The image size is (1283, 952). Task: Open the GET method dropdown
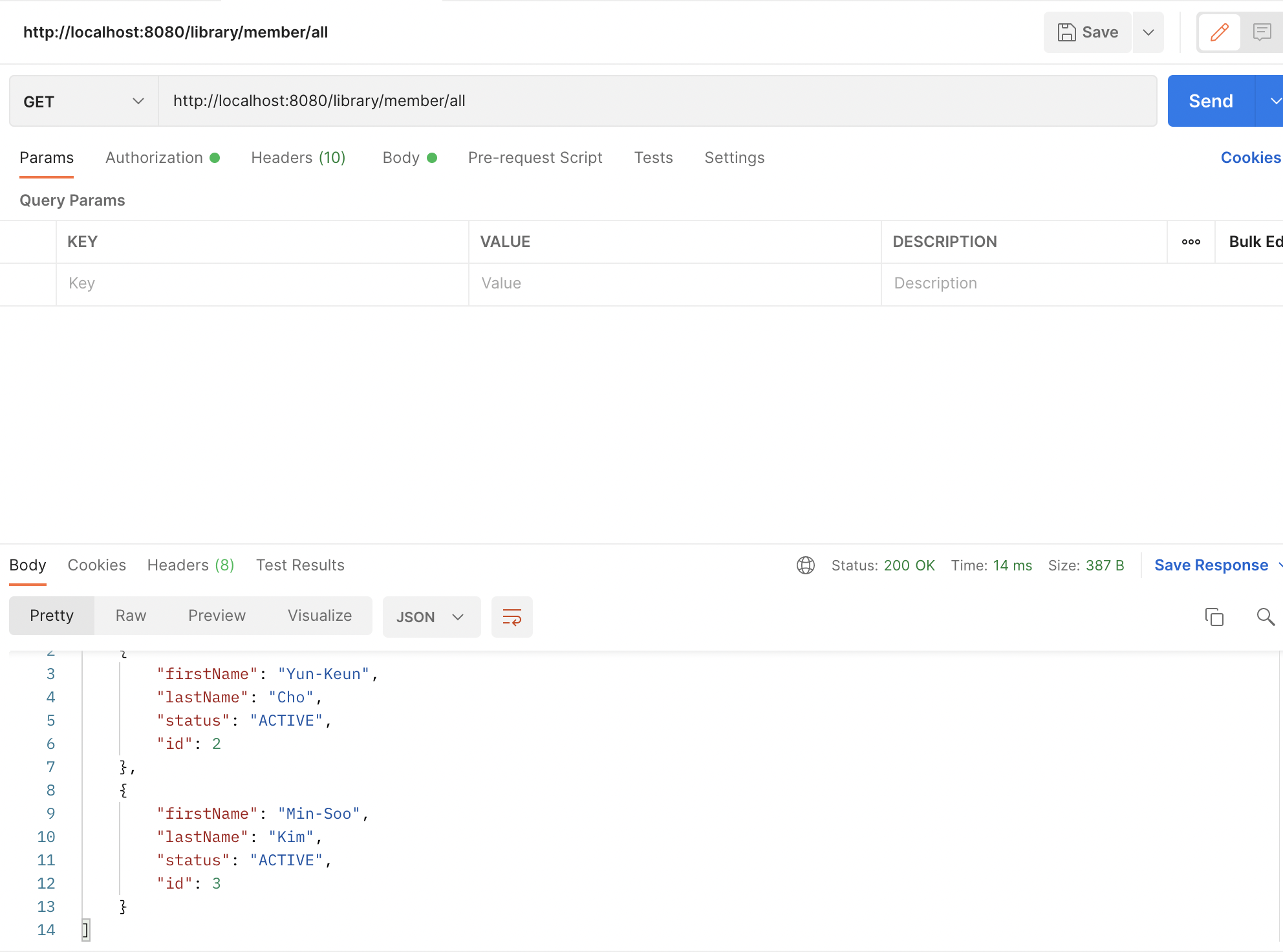(x=138, y=101)
